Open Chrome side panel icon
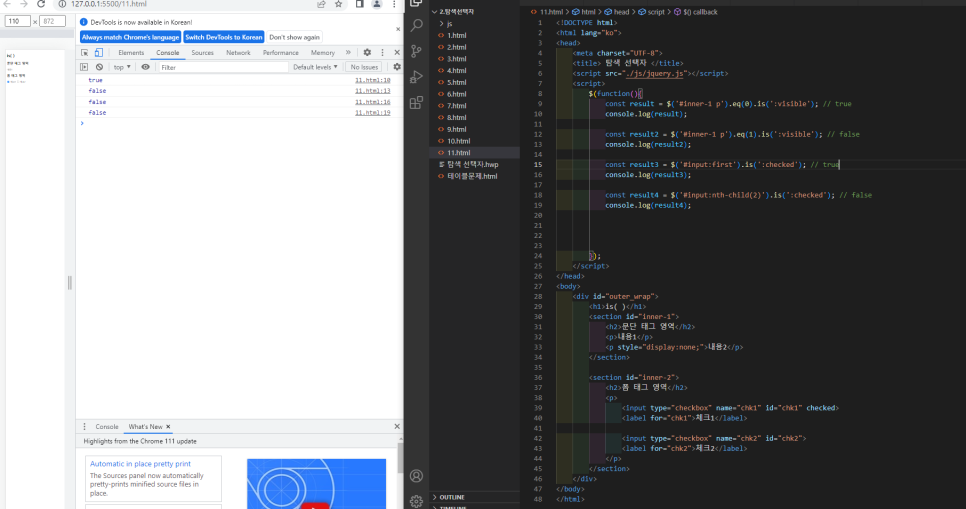Screen dimensions: 966x509 [360, 4]
